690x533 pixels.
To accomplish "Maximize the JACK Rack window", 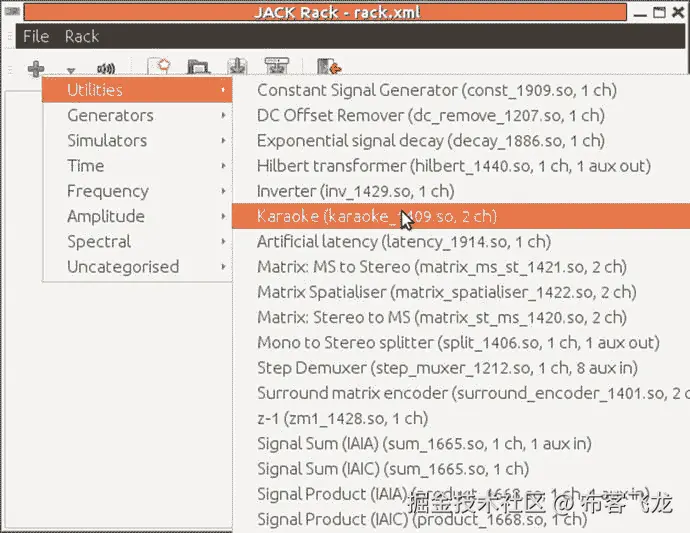I will (x=659, y=12).
